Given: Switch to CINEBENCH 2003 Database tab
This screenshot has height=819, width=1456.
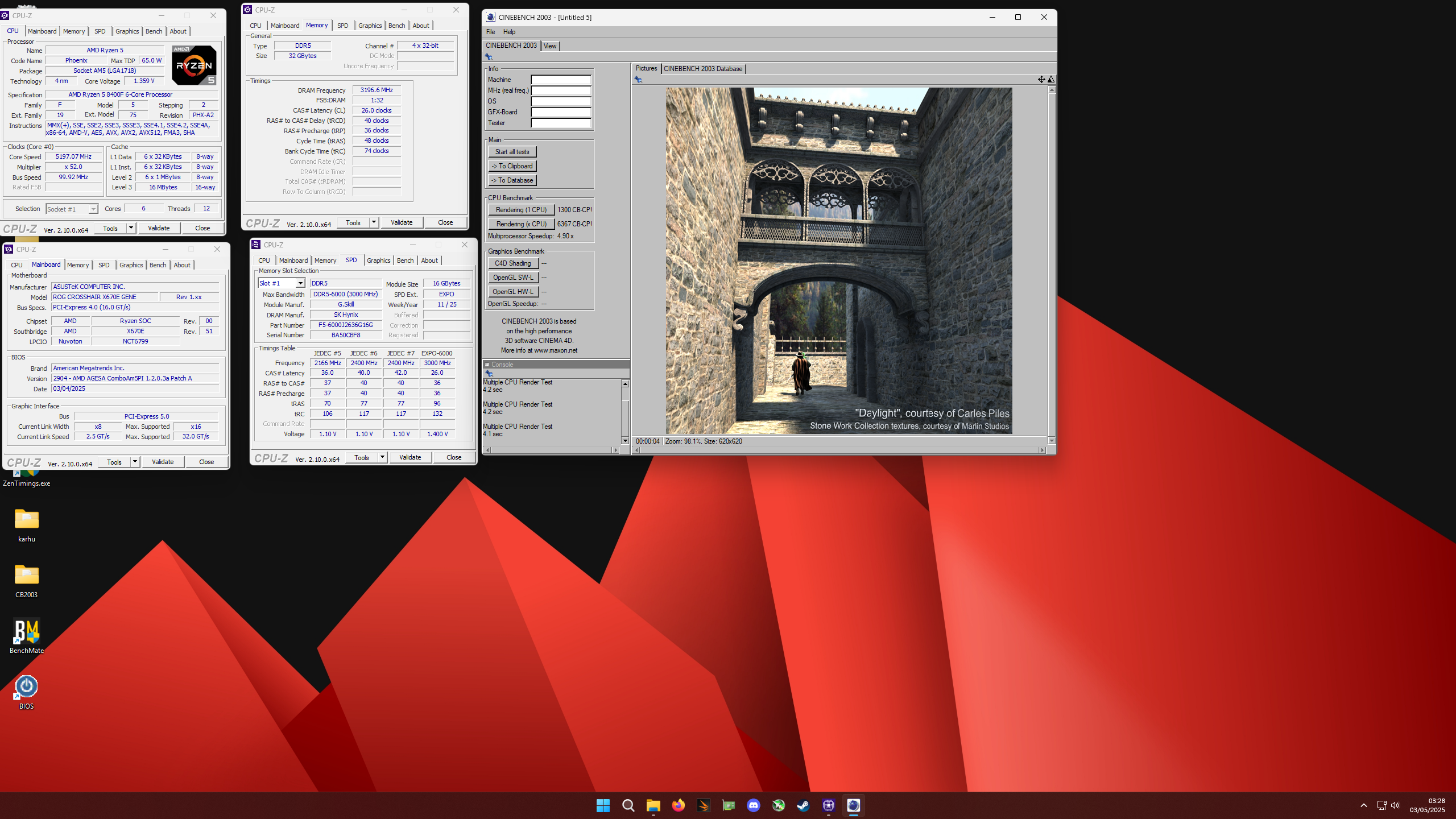Looking at the screenshot, I should pyautogui.click(x=703, y=69).
